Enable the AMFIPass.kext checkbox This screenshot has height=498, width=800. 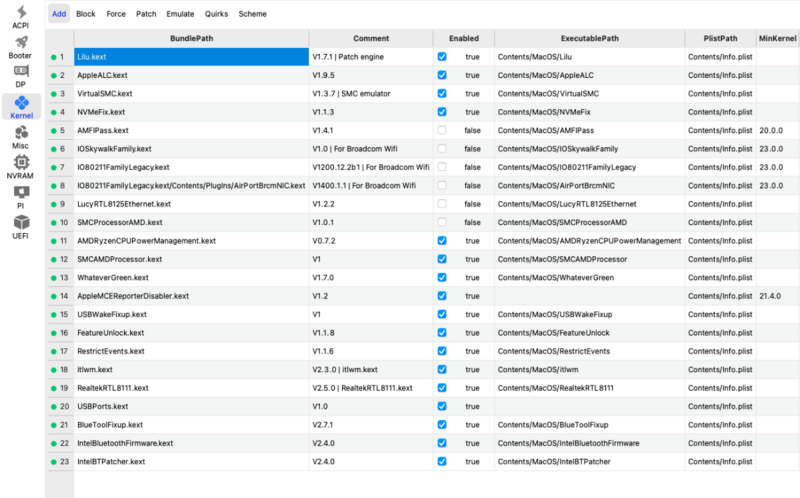click(442, 130)
